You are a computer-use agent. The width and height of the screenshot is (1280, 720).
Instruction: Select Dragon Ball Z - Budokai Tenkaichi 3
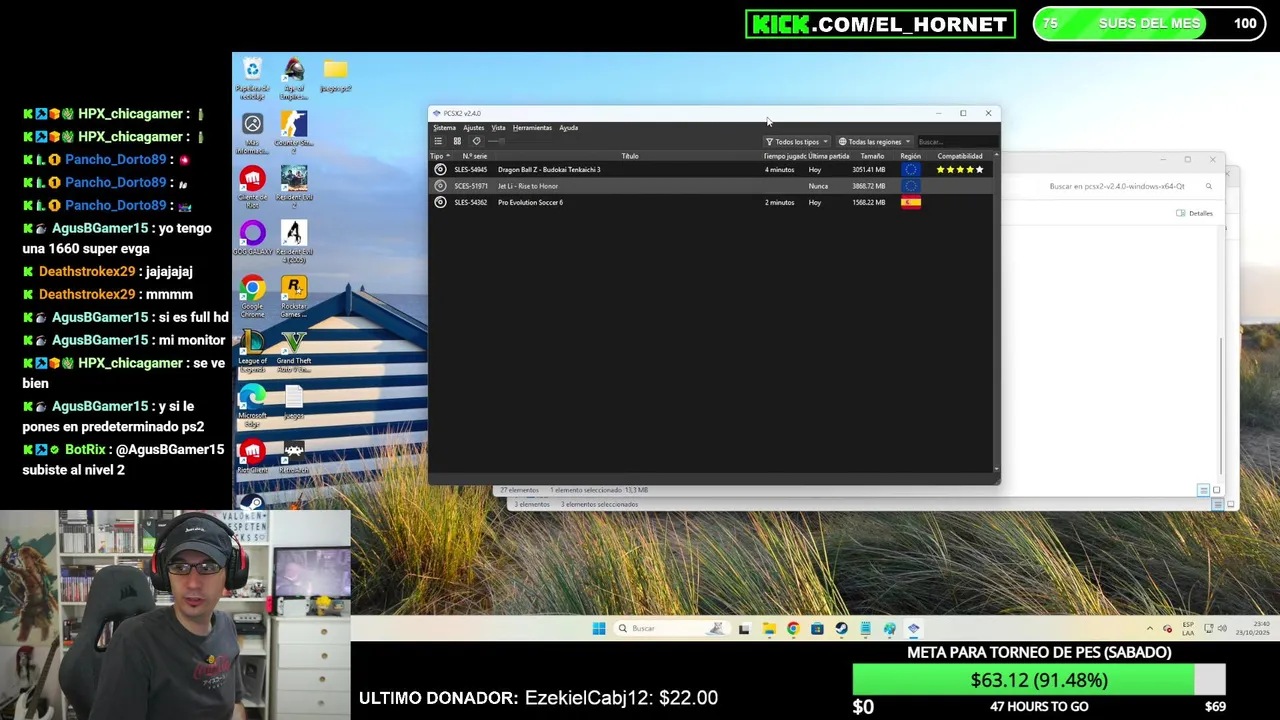pyautogui.click(x=549, y=170)
